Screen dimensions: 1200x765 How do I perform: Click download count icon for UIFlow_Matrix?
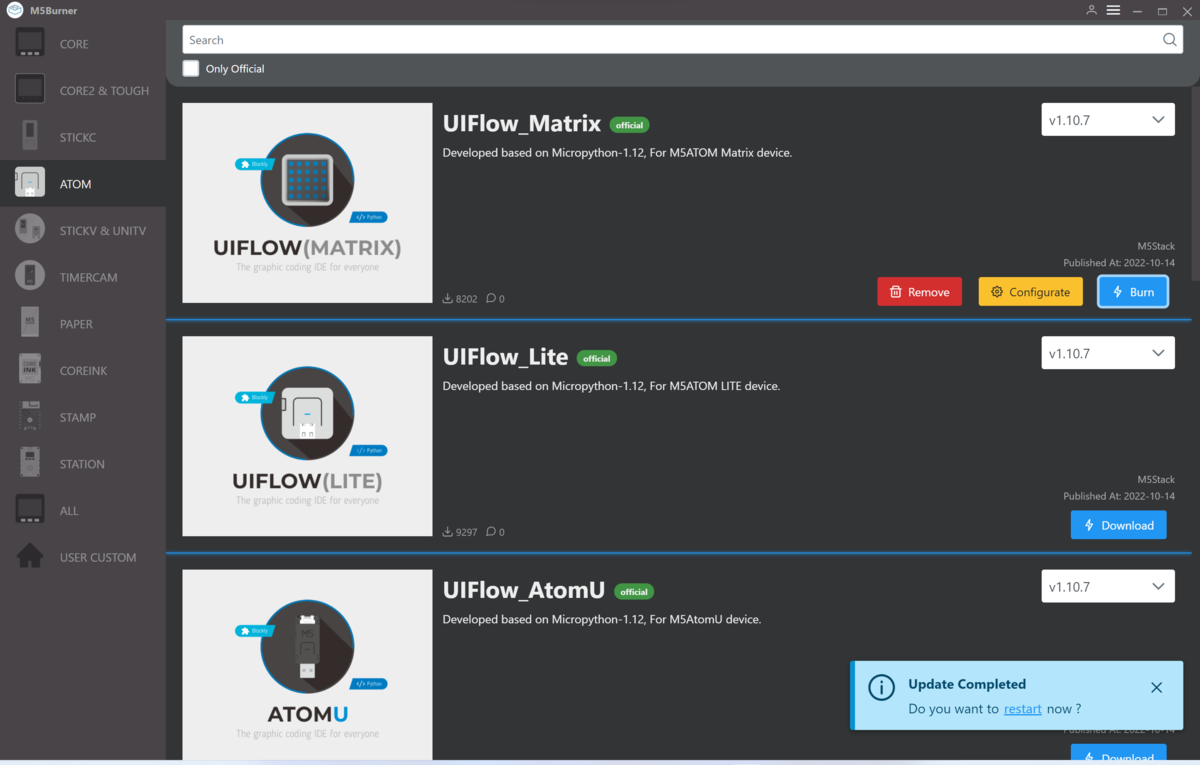pos(448,298)
